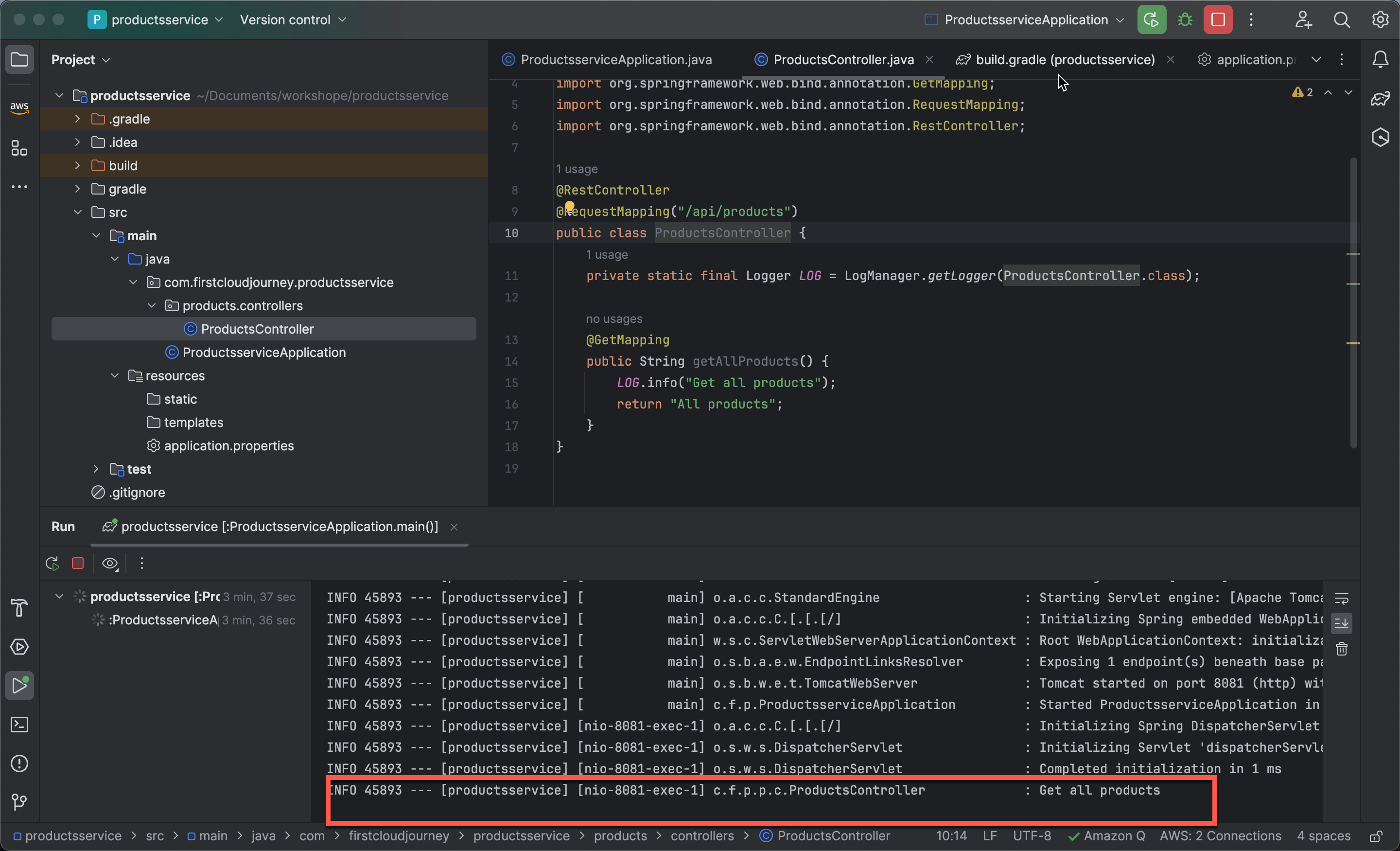This screenshot has height=851, width=1400.
Task: Collapse the productsservice run tree node
Action: click(x=59, y=596)
